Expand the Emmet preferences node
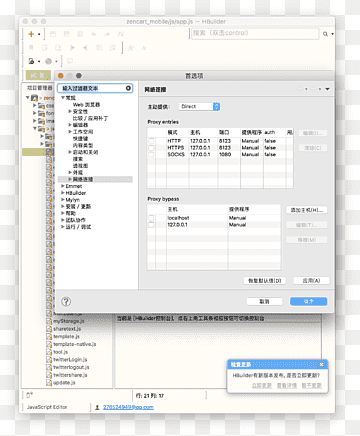Screen dimensions: 360x436 point(63,186)
